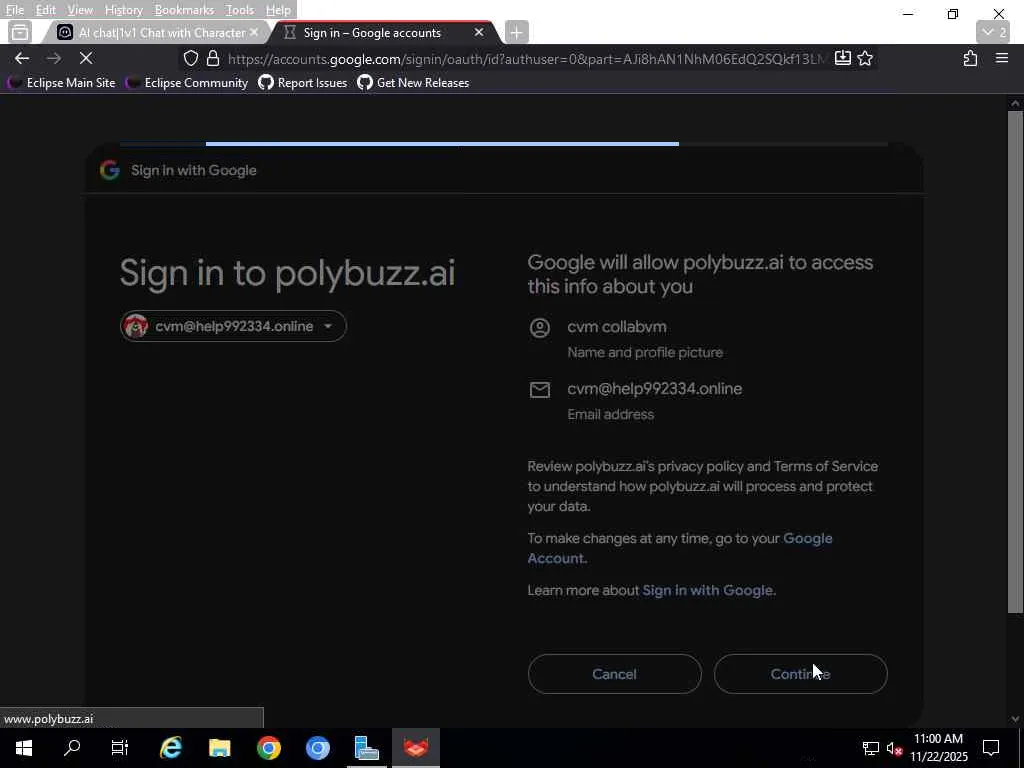Click the browser back arrow
This screenshot has height=768, width=1024.
(x=22, y=58)
